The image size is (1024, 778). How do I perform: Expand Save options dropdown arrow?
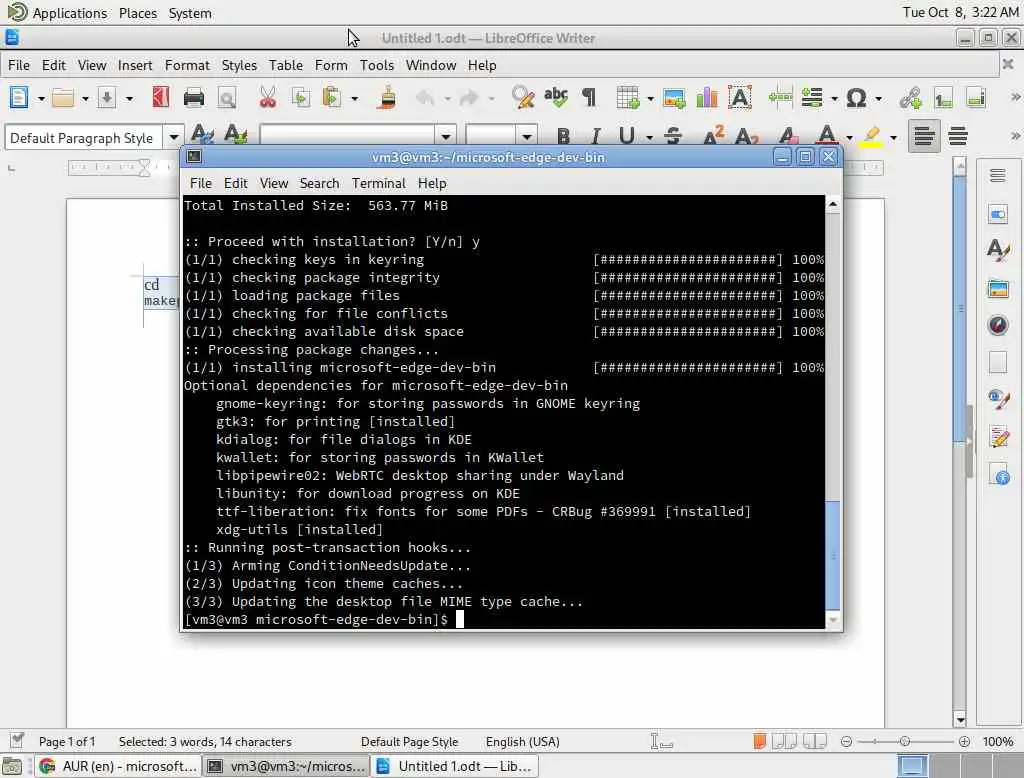tap(129, 99)
